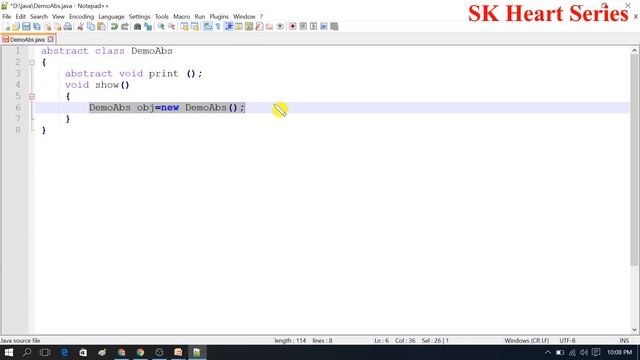This screenshot has width=640, height=360.
Task: Undo last edit with green arrow icon
Action: (114, 27)
